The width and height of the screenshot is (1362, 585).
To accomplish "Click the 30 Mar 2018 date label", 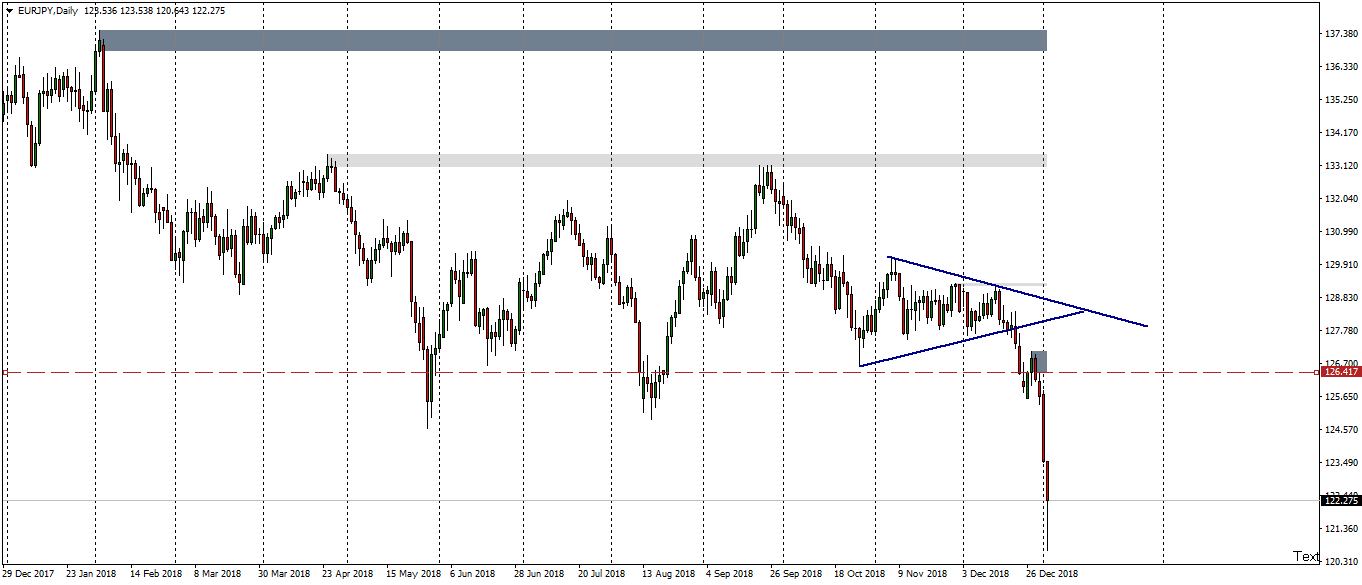I will pos(284,574).
